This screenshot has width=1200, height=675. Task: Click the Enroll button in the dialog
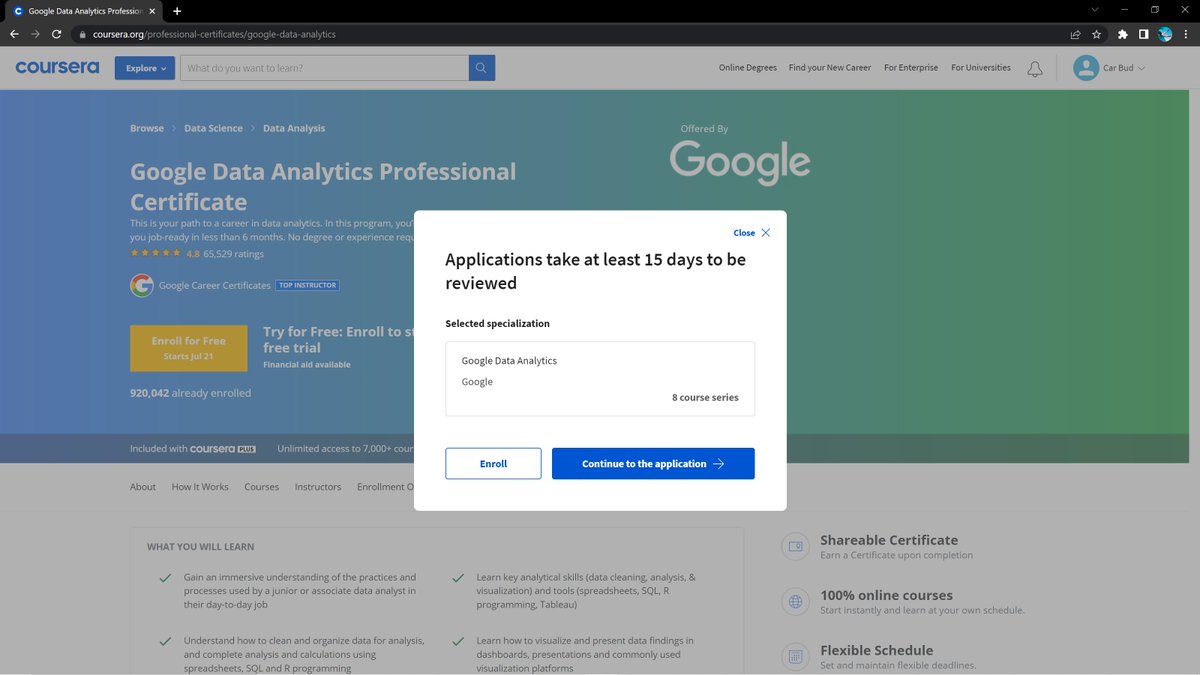tap(493, 463)
